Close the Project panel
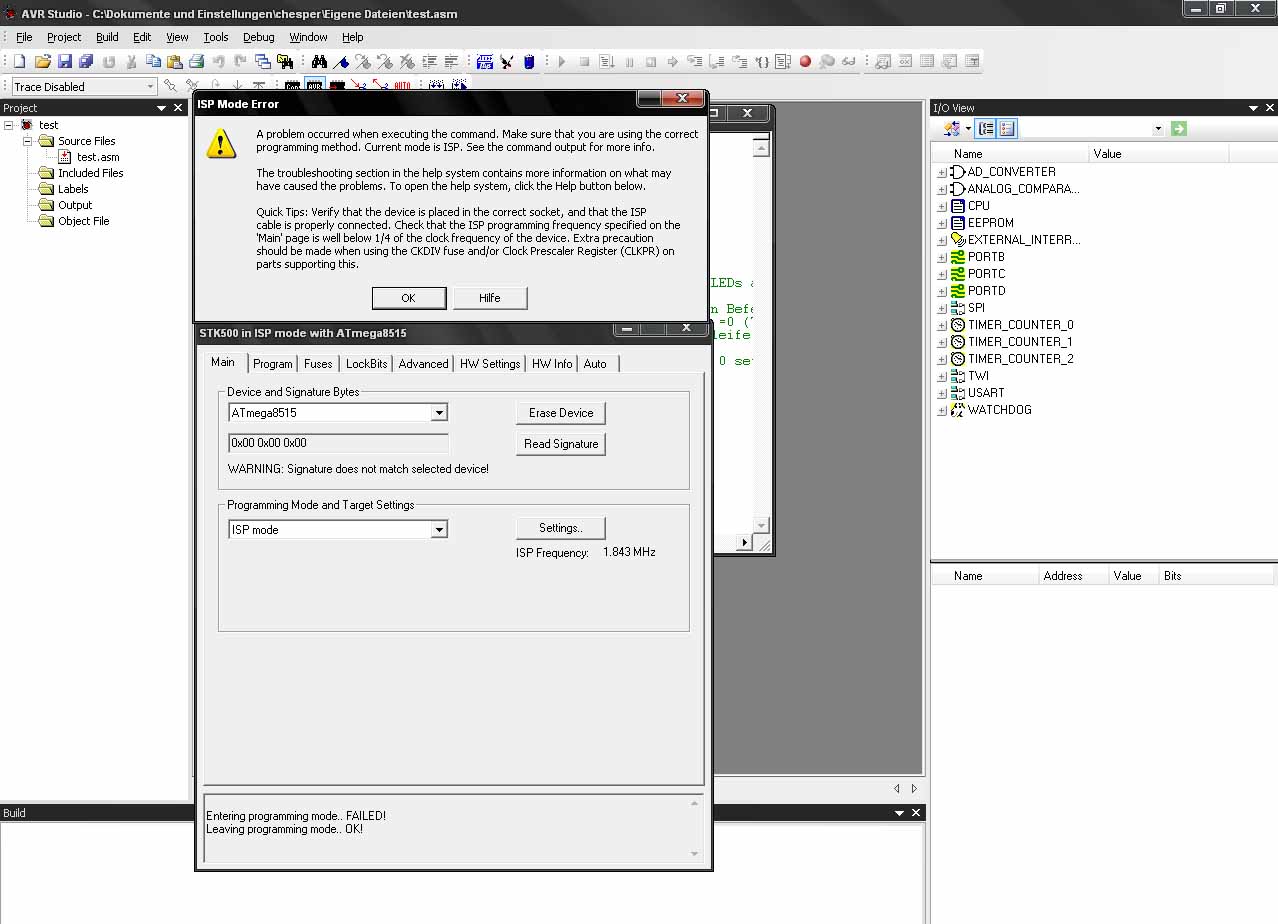 click(x=178, y=108)
